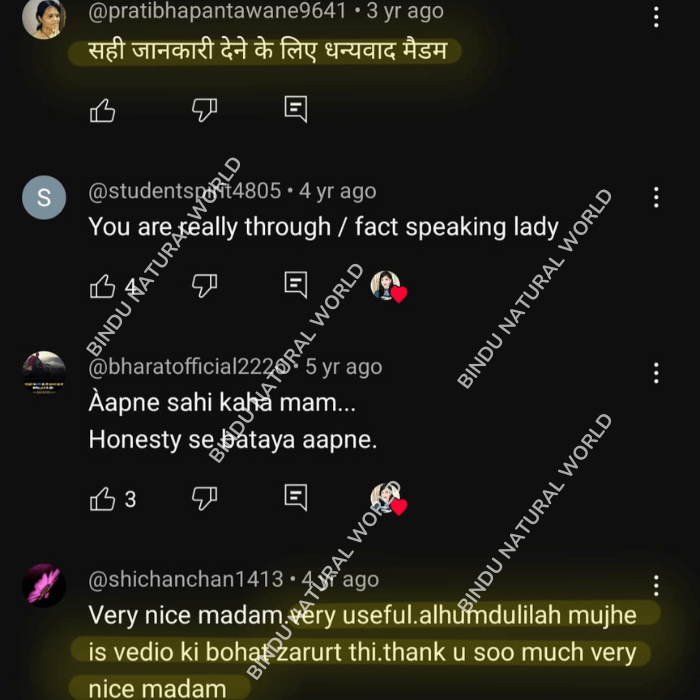
Task: Open the studentspirit4805 'S' avatar
Action: click(x=44, y=197)
